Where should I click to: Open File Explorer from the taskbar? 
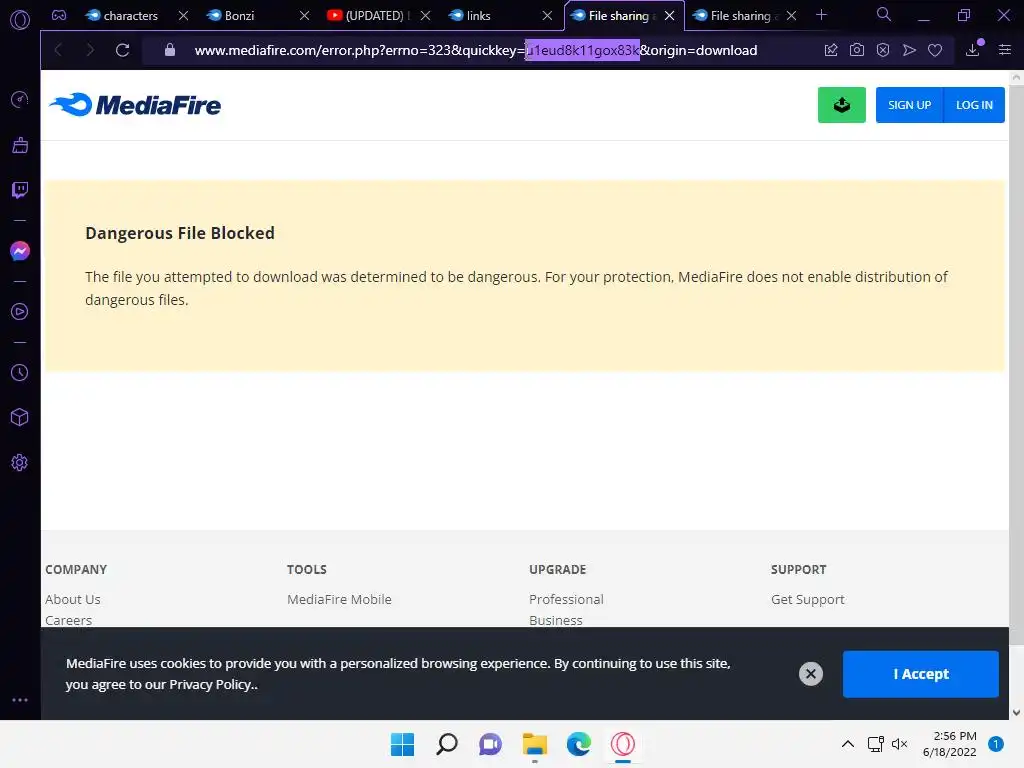535,744
